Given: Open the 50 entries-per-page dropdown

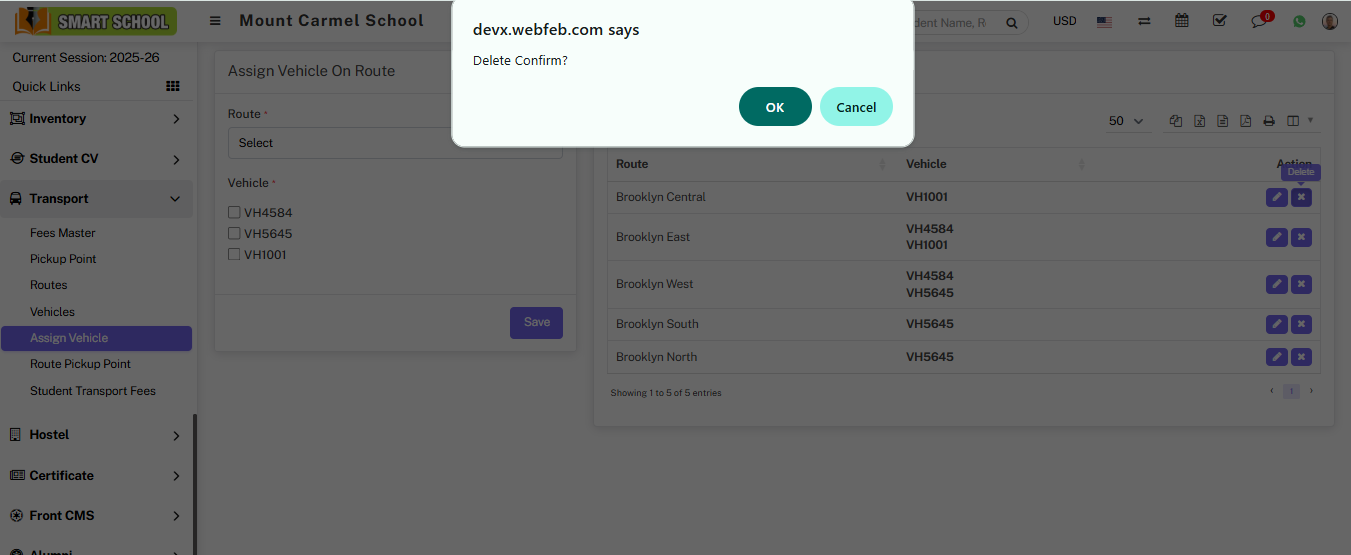Looking at the screenshot, I should pos(1126,121).
